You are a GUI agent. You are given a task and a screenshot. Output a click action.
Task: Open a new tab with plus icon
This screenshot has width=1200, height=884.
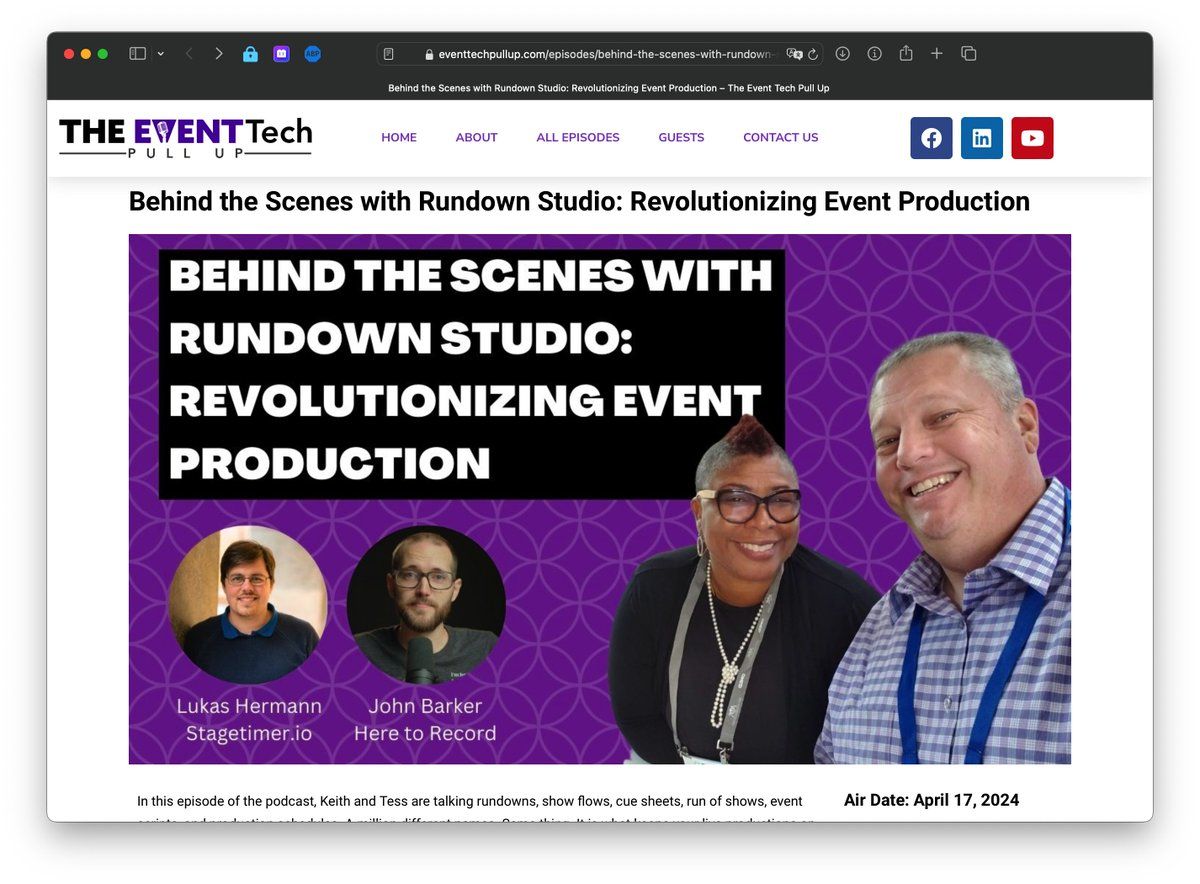point(936,54)
